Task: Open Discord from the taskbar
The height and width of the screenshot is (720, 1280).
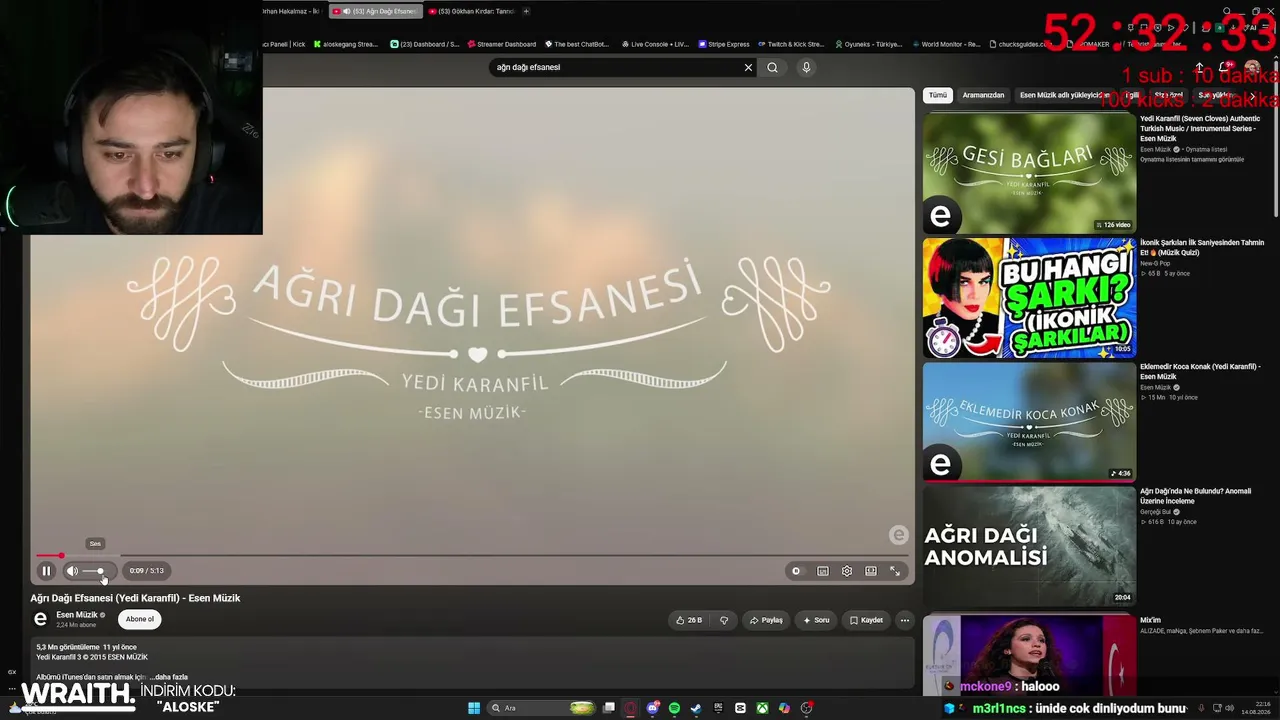Action: tap(652, 708)
